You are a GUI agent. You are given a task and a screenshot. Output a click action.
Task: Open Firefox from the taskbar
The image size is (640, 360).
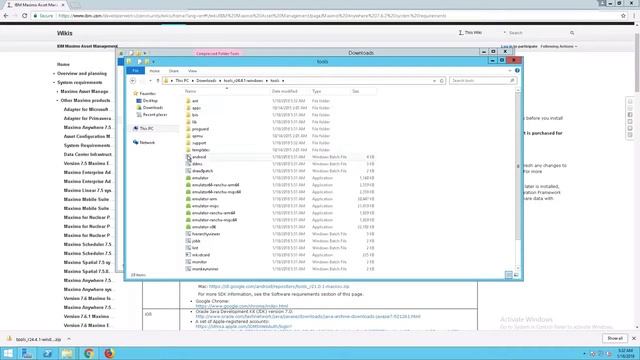109,353
